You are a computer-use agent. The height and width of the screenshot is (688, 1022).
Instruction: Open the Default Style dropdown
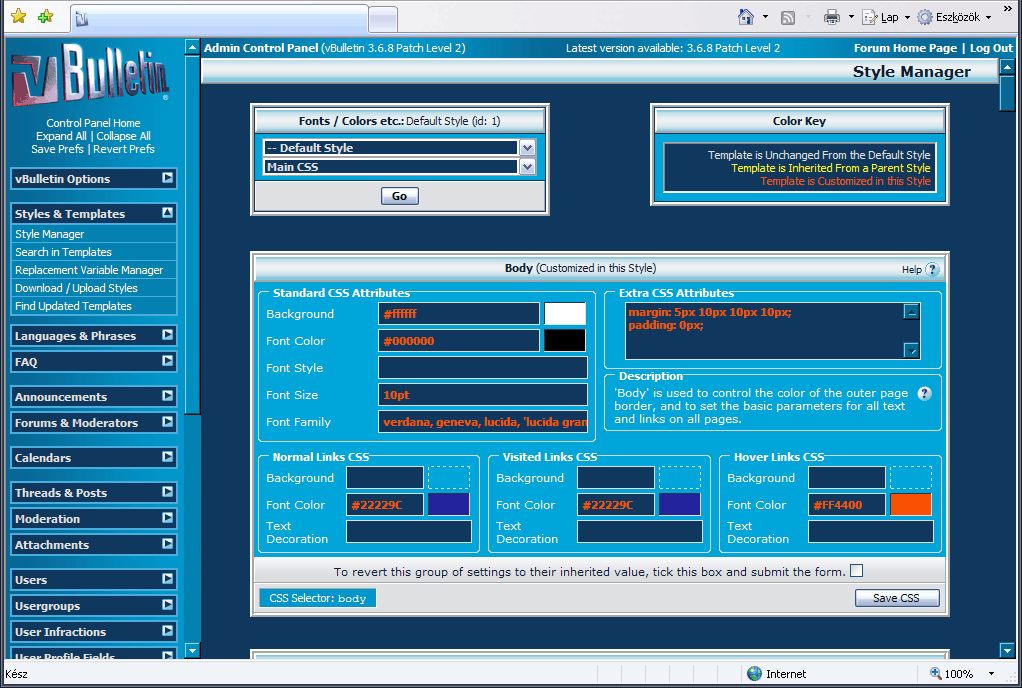click(527, 148)
